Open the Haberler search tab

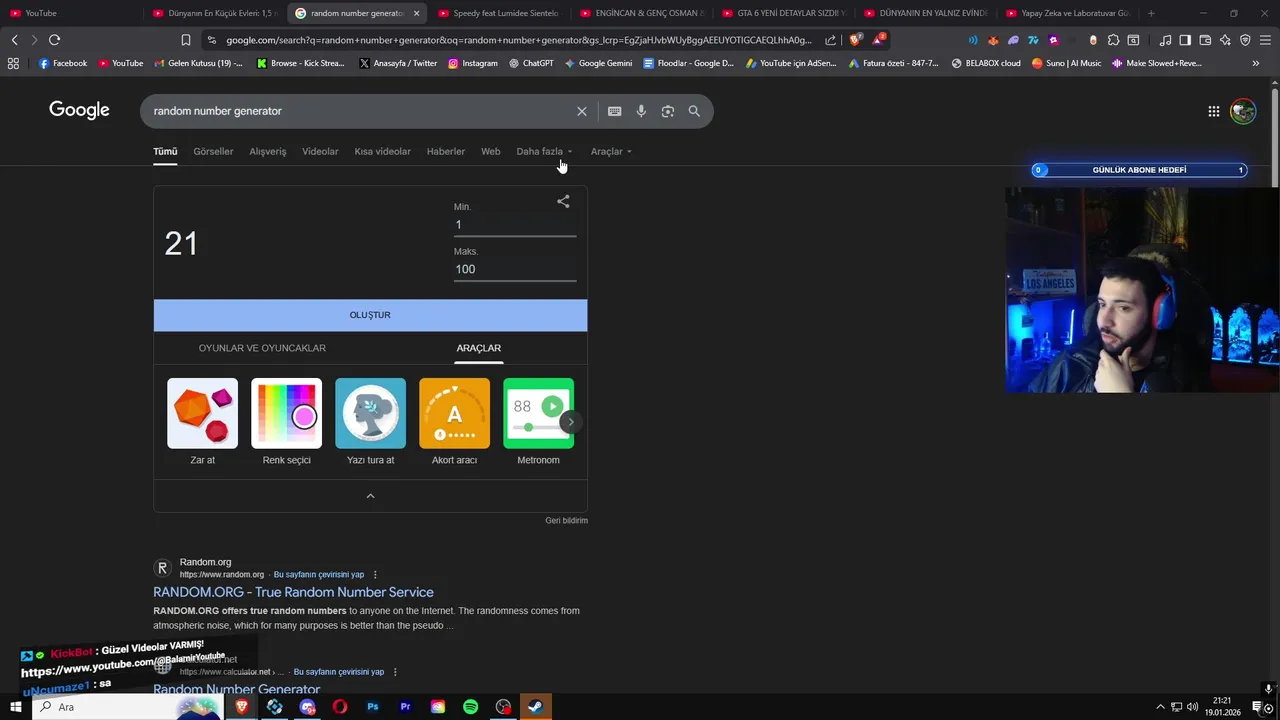point(446,151)
